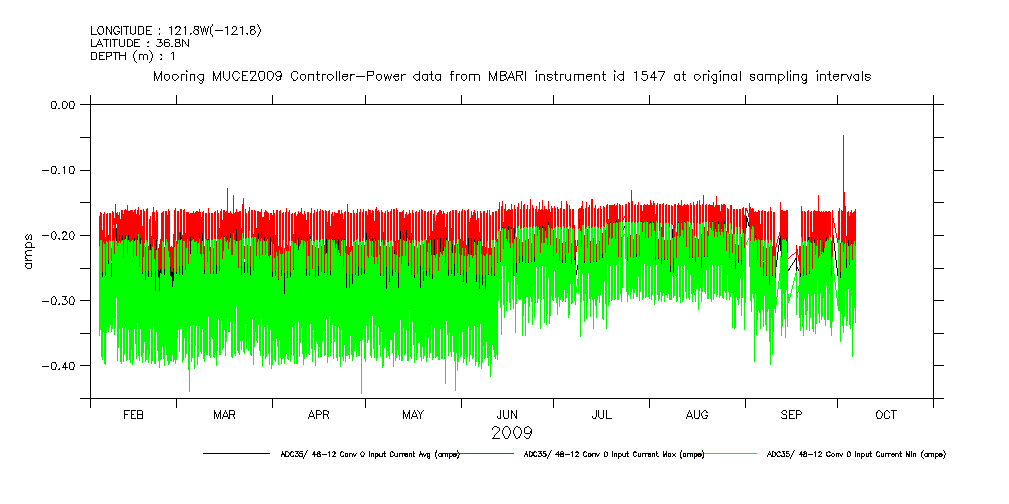This screenshot has width=1009, height=504.
Task: Click the Mooring MUCE2009 plot title
Action: click(x=511, y=76)
